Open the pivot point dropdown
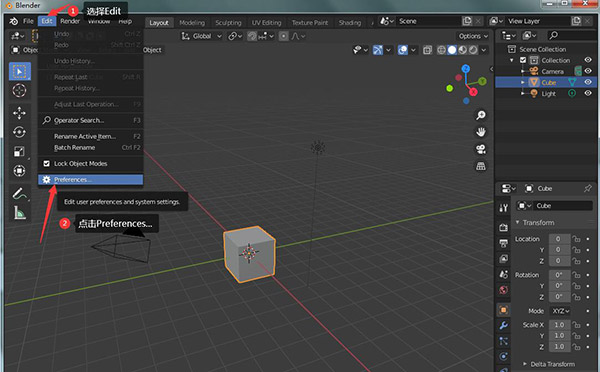Screen dimensions: 600x372 235,36
